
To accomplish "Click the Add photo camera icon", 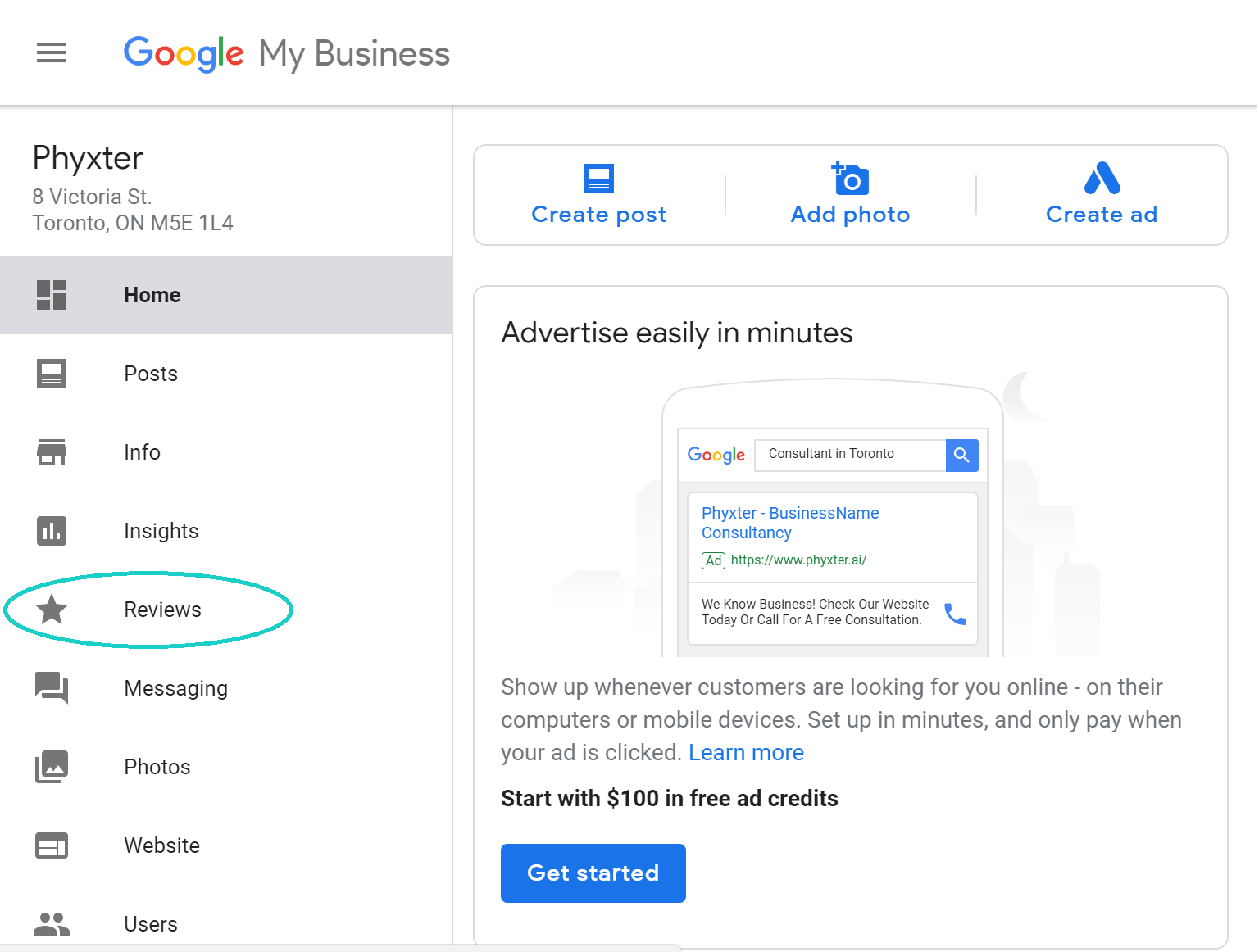I will (850, 178).
